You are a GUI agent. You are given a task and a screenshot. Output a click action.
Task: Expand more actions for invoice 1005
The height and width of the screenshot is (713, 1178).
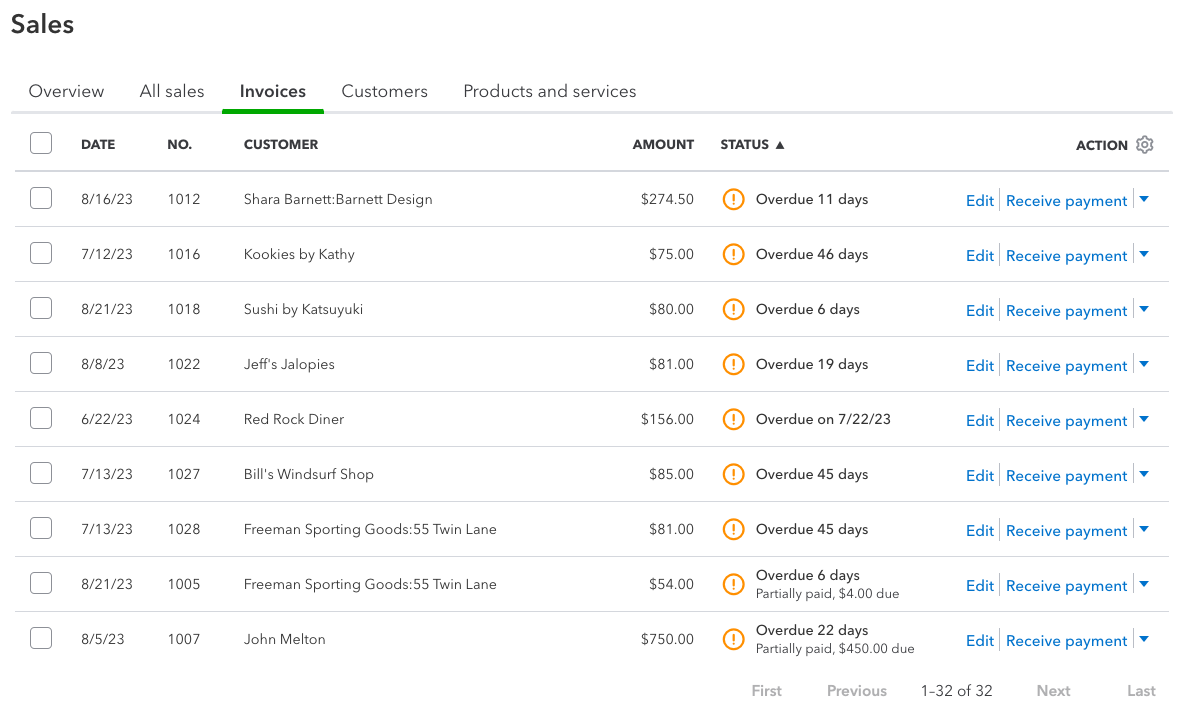point(1144,585)
